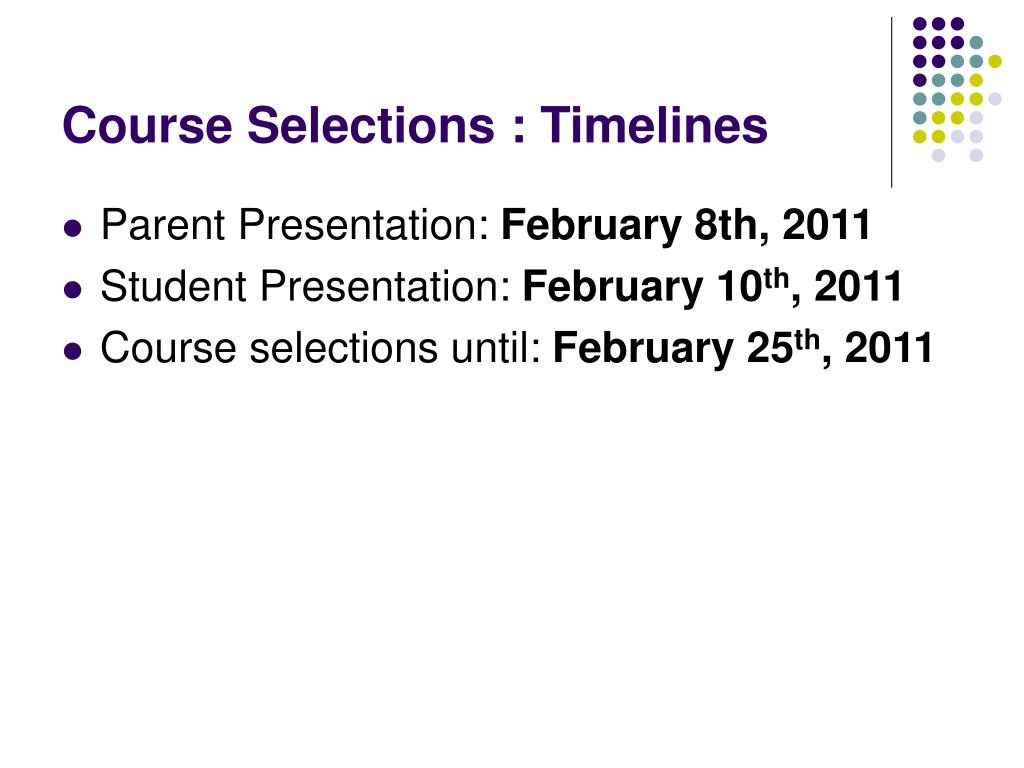Select the Student Presentation bullet text
Screen dimensions: 1024x768
501,286
